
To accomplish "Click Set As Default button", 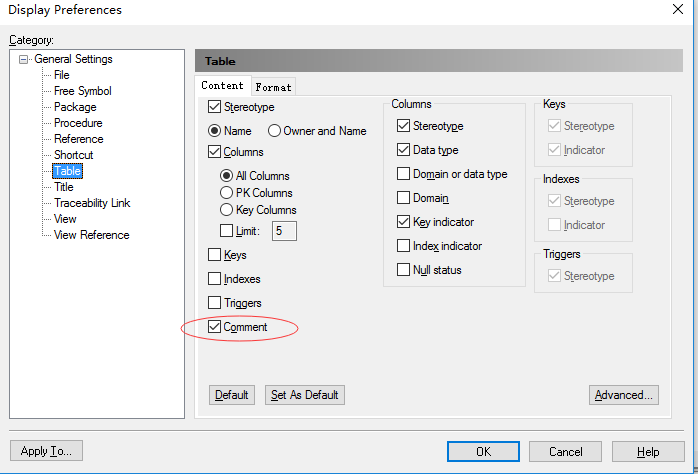I will (304, 395).
